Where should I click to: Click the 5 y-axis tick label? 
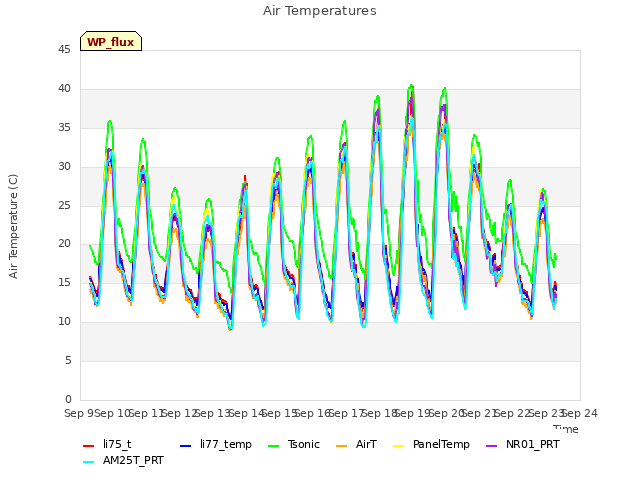(x=68, y=360)
